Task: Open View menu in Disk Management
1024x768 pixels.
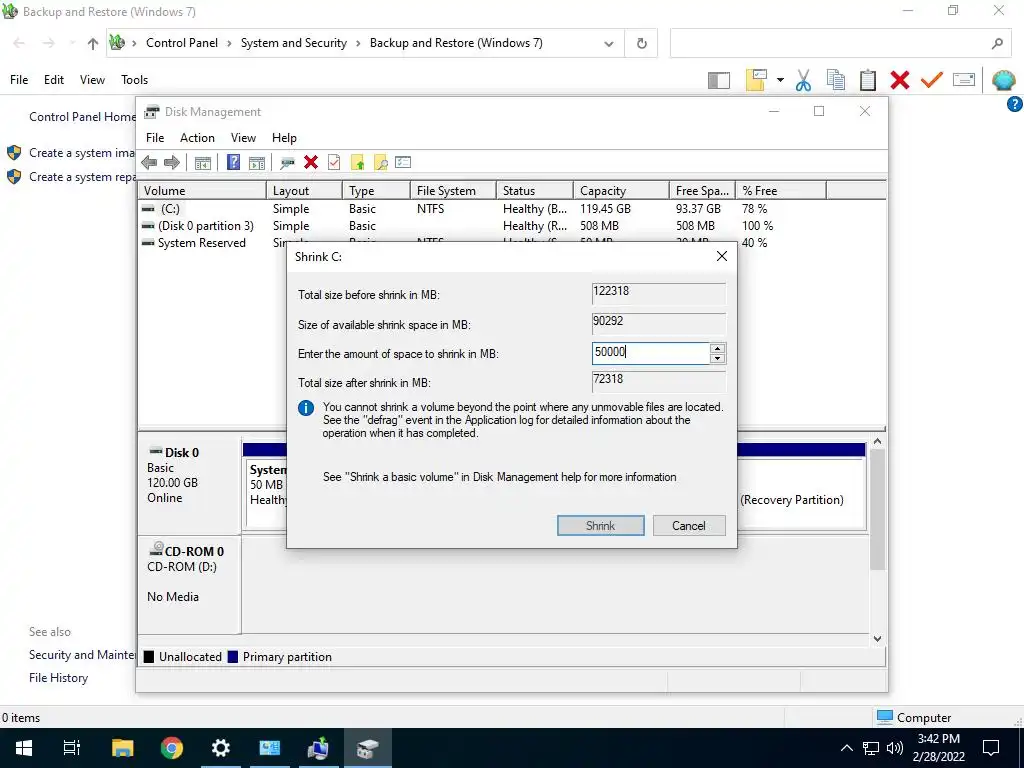Action: pyautogui.click(x=243, y=138)
